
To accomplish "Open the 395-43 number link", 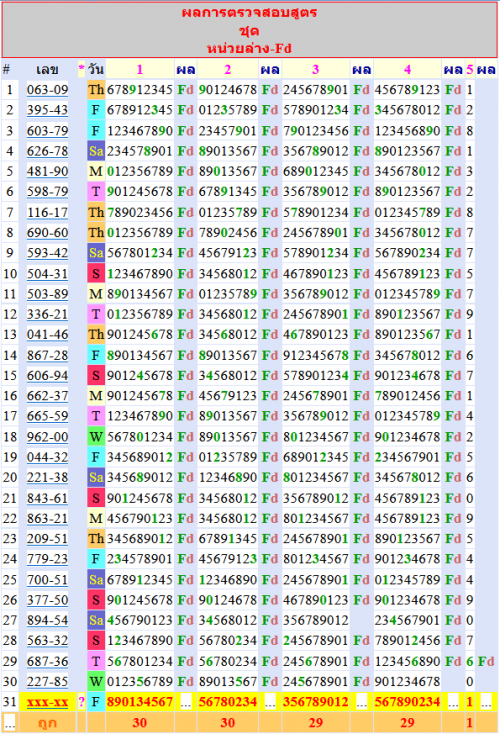I will coord(47,110).
